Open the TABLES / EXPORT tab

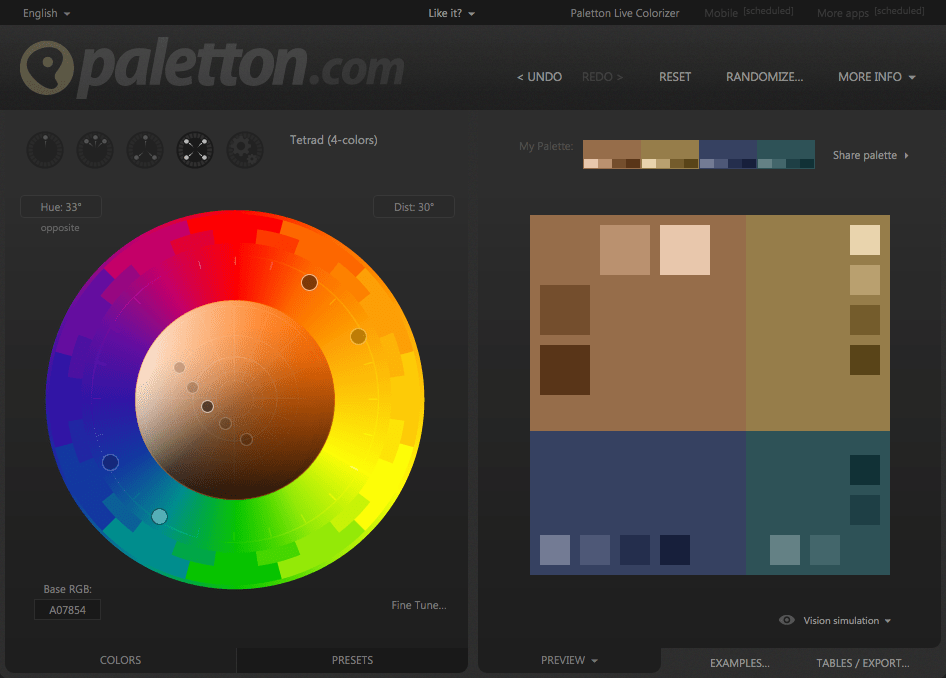coord(862,663)
